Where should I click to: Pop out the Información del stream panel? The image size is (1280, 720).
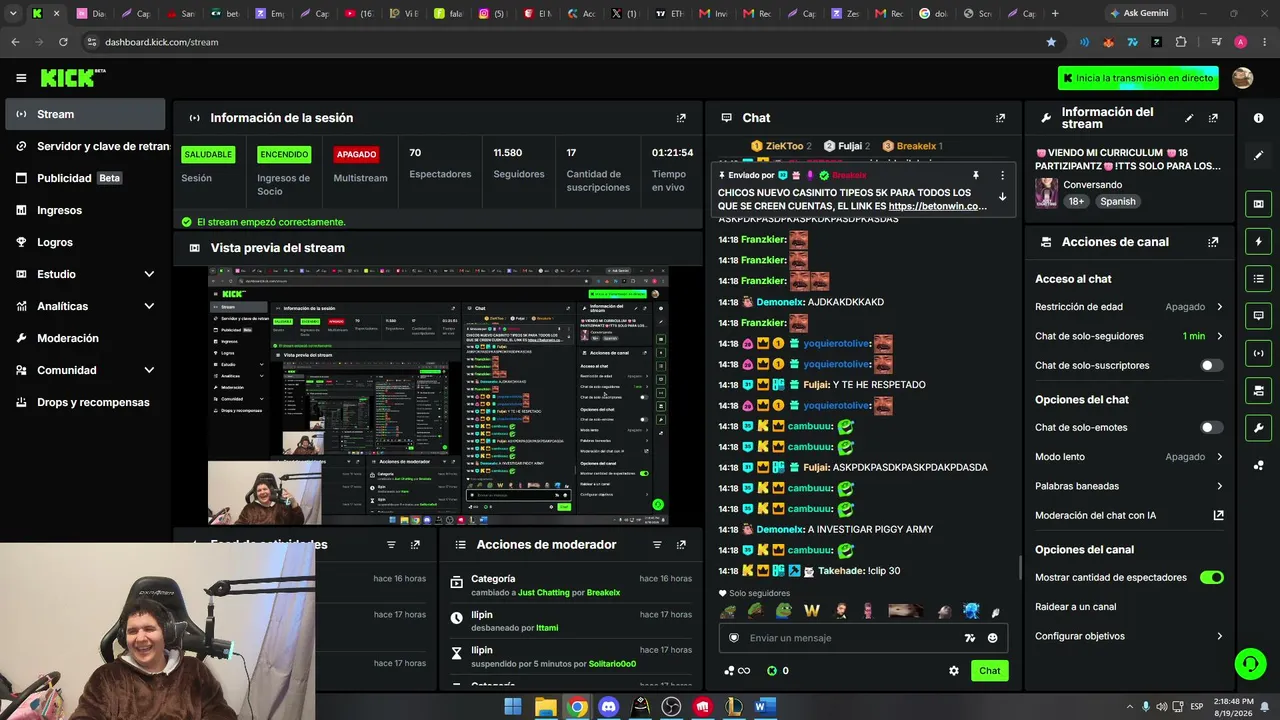coord(1213,118)
